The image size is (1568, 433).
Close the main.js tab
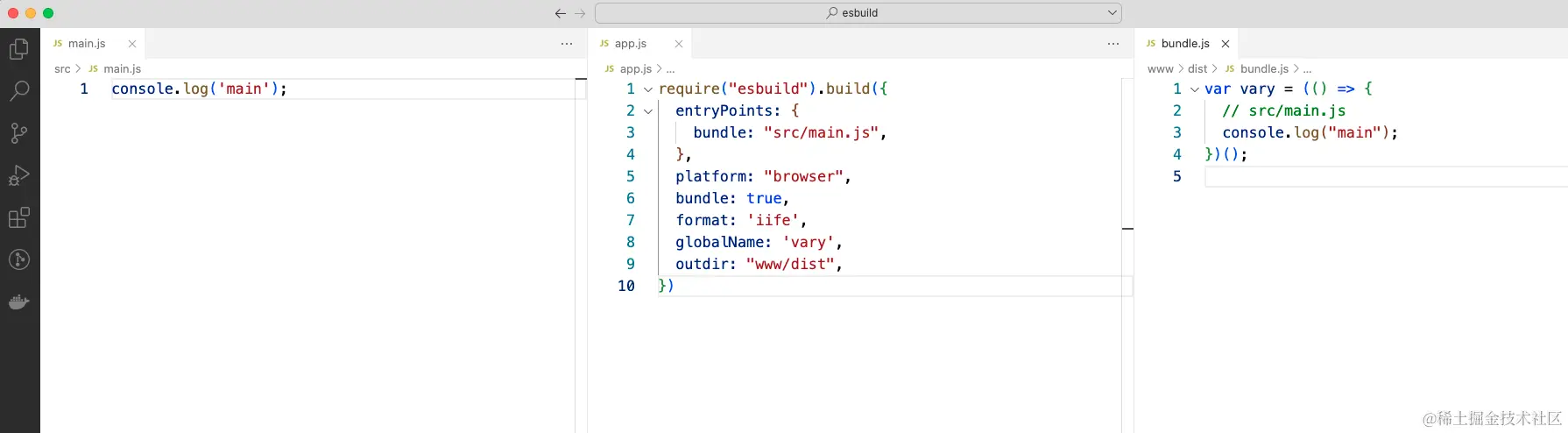pyautogui.click(x=132, y=44)
